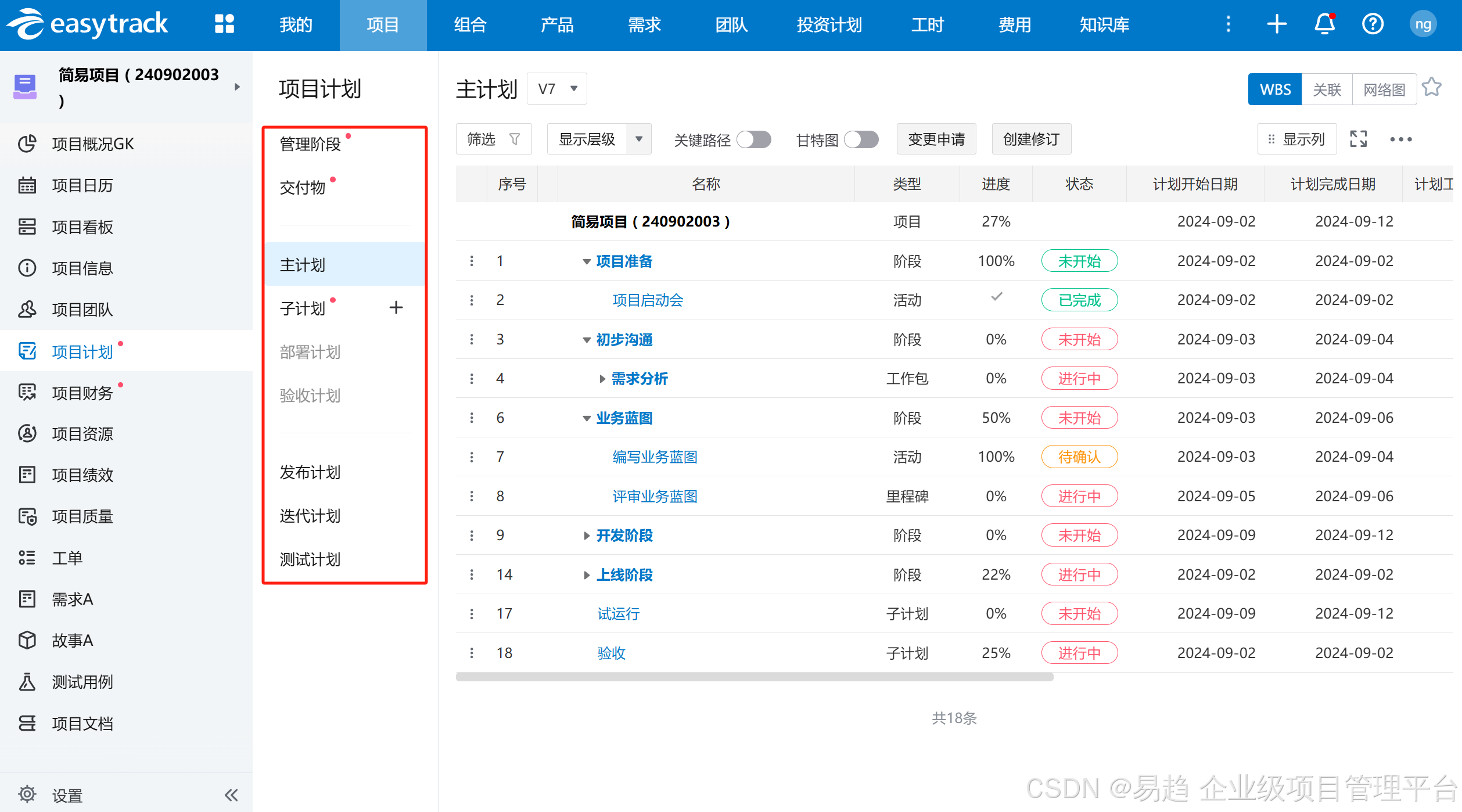Click the global plus create icon
The width and height of the screenshot is (1462, 812).
pyautogui.click(x=1277, y=24)
